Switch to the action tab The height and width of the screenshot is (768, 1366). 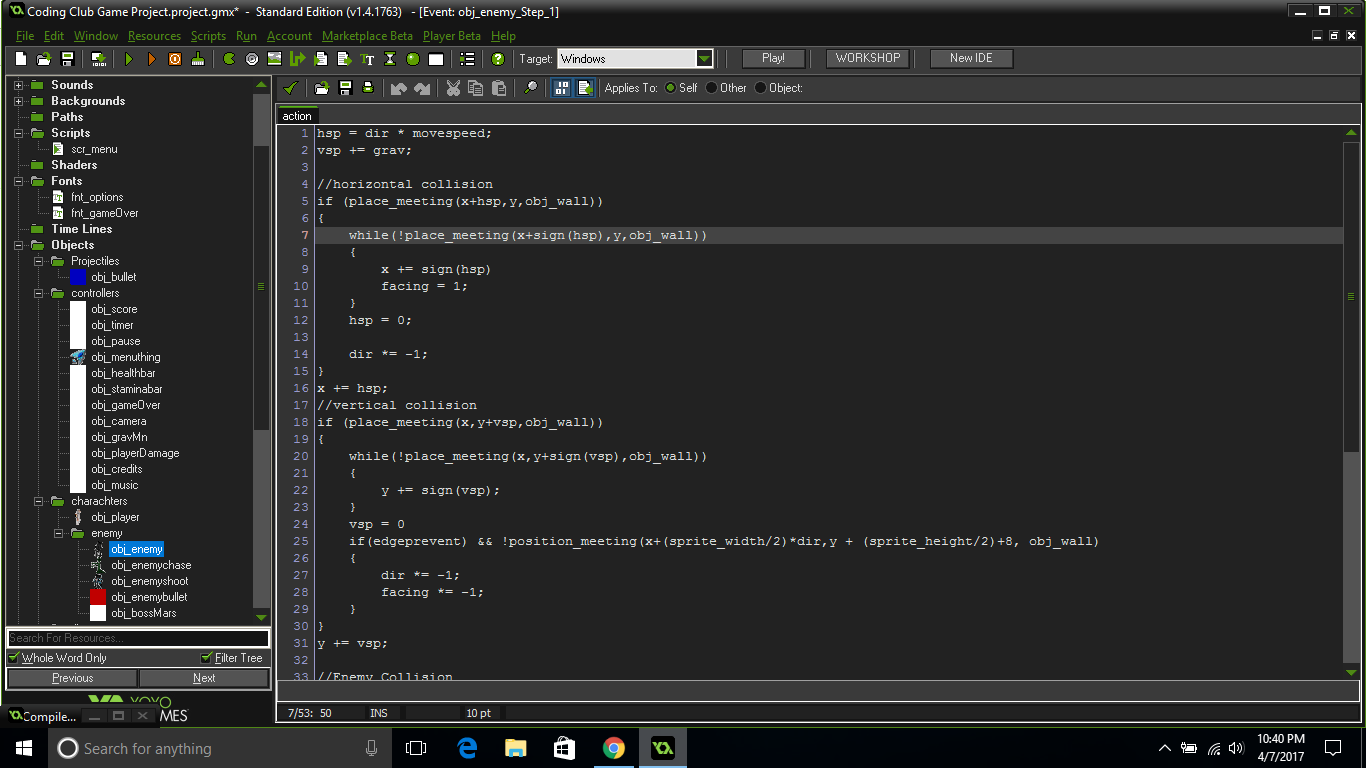pyautogui.click(x=296, y=115)
